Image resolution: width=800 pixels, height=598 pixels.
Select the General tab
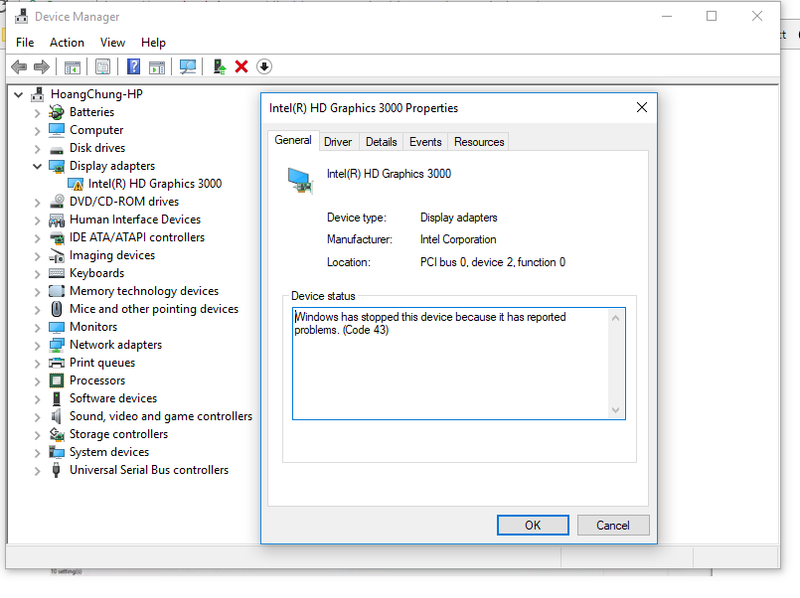[293, 140]
